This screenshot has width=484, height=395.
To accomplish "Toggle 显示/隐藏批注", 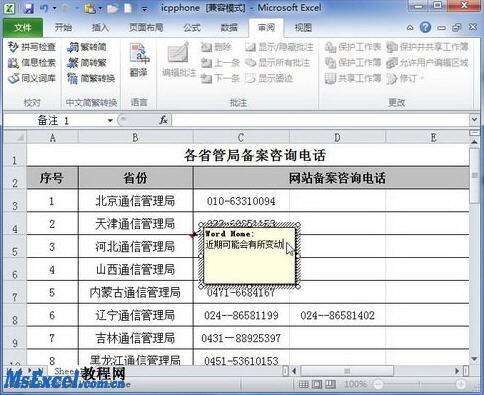I will (x=279, y=47).
